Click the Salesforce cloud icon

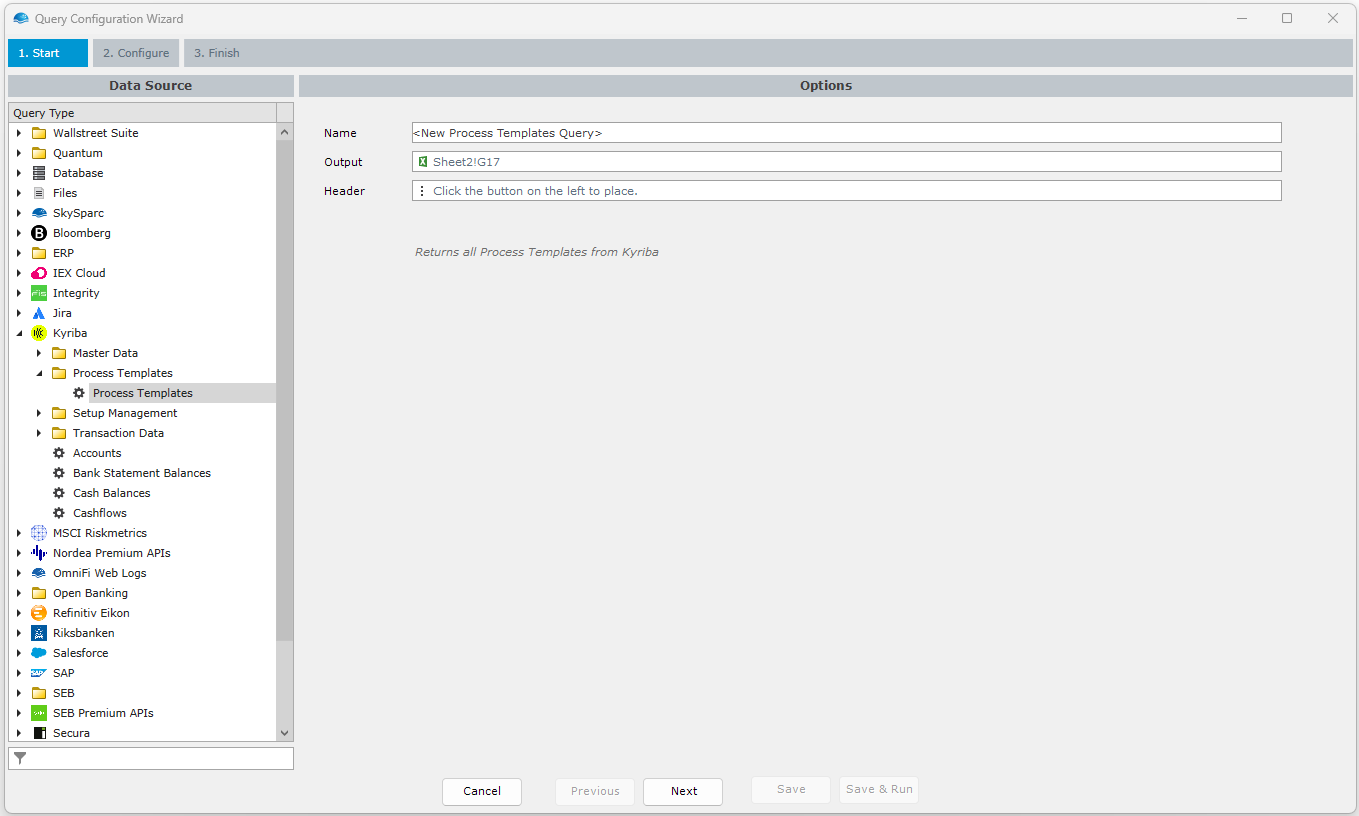[39, 653]
